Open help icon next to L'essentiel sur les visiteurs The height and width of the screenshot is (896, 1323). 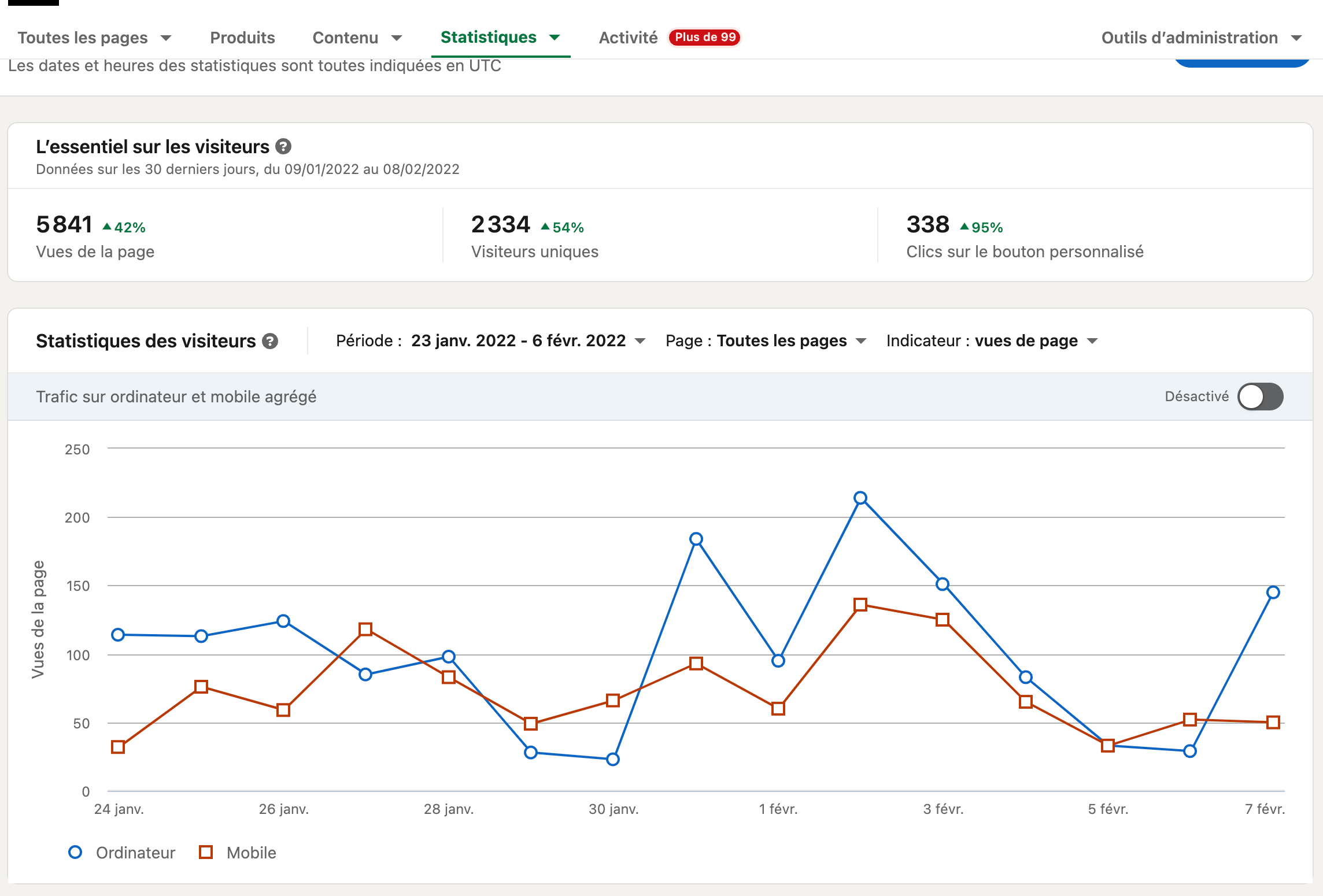283,147
